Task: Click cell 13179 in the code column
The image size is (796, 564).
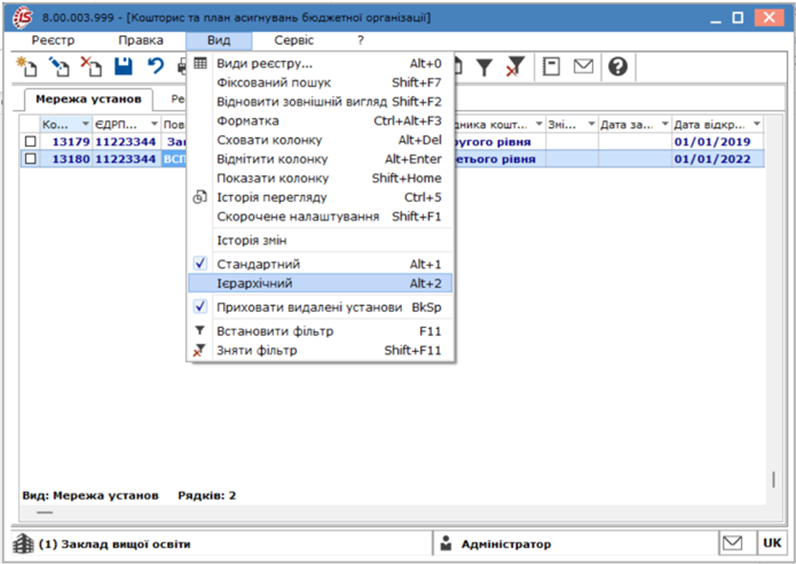Action: tap(67, 142)
